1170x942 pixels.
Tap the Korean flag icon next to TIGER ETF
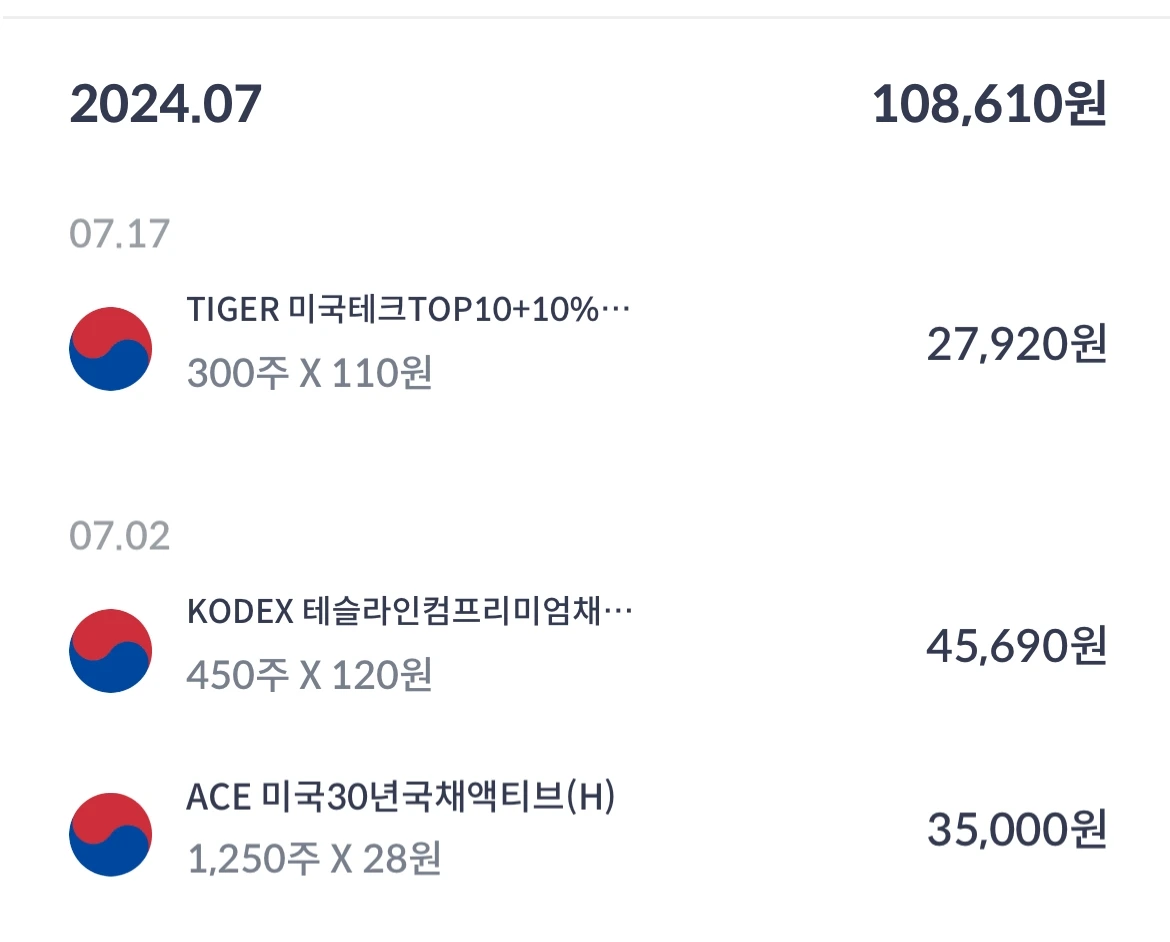click(110, 347)
